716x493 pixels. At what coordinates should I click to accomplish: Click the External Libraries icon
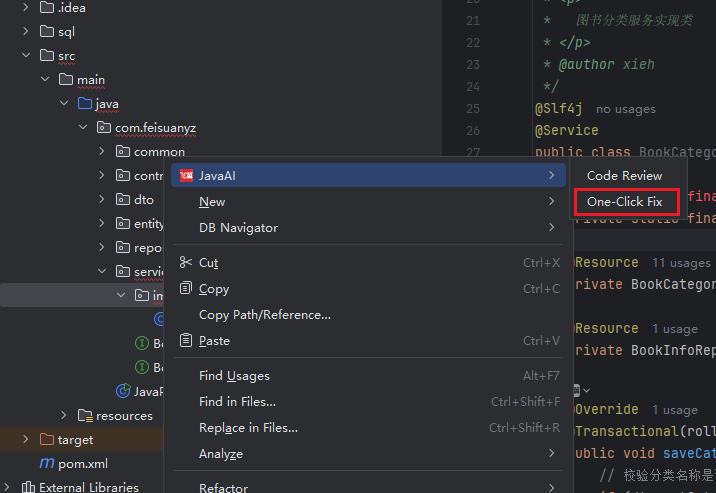pos(27,487)
